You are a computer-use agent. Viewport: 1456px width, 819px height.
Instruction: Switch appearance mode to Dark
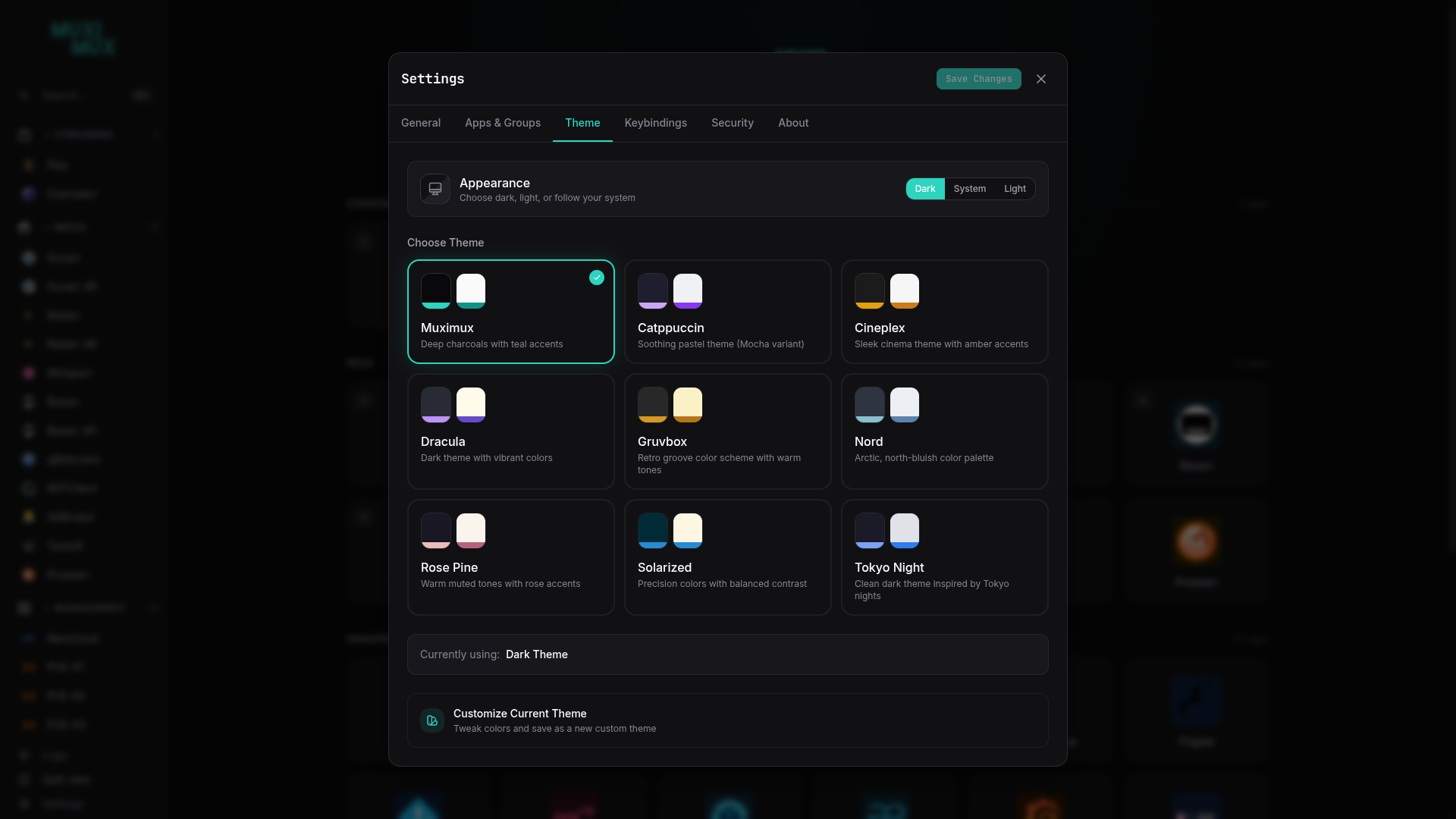pyautogui.click(x=924, y=189)
